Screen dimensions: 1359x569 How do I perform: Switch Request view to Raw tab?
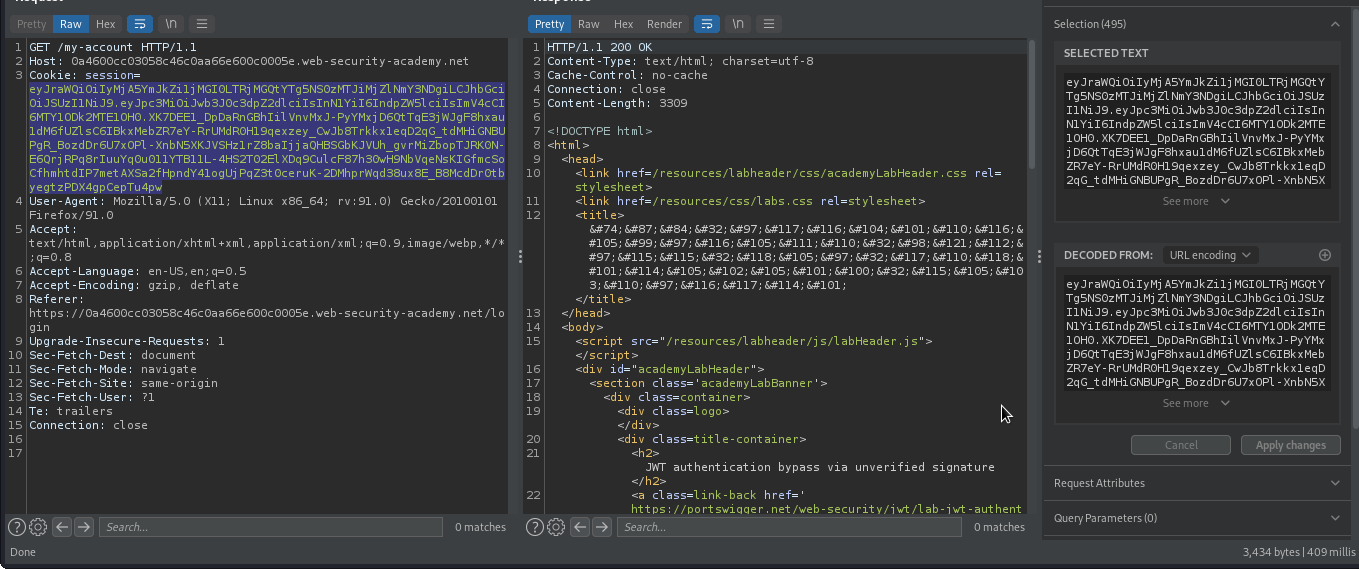(71, 24)
